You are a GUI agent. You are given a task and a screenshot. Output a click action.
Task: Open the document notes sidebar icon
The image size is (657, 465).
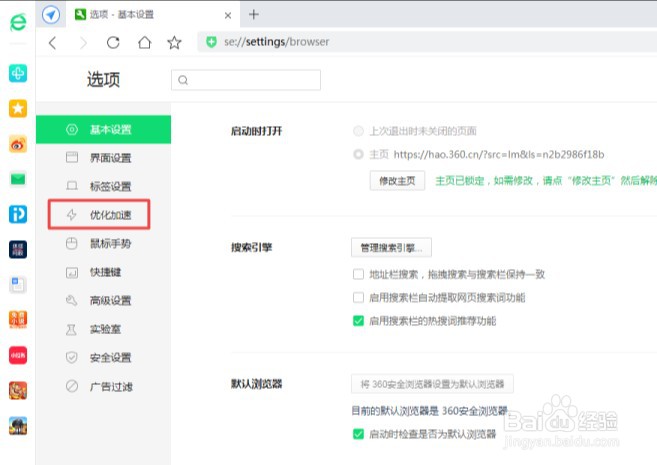tap(18, 285)
